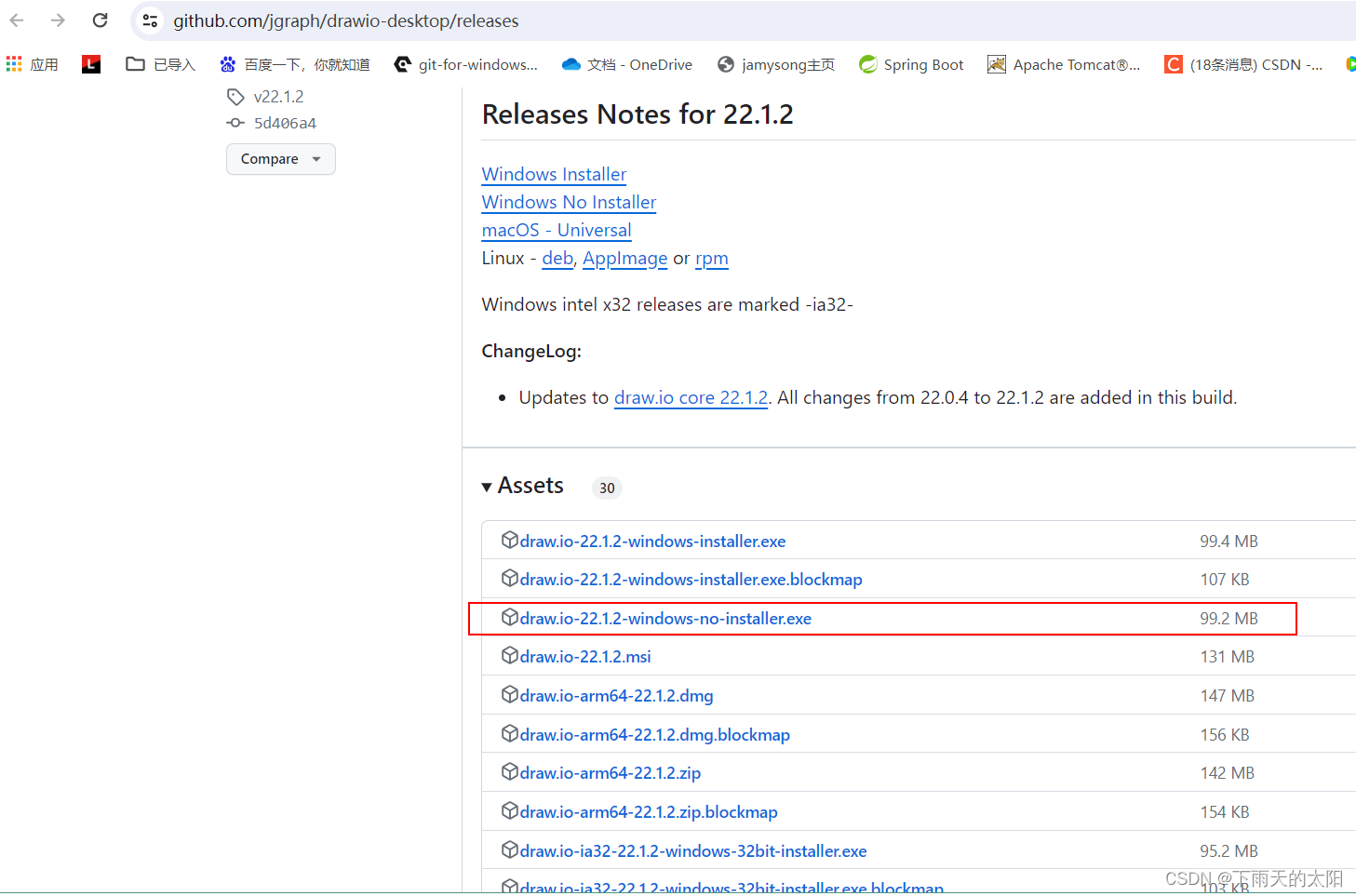Click the 147 MB file size text
This screenshot has height=896, width=1356.
1228,696
